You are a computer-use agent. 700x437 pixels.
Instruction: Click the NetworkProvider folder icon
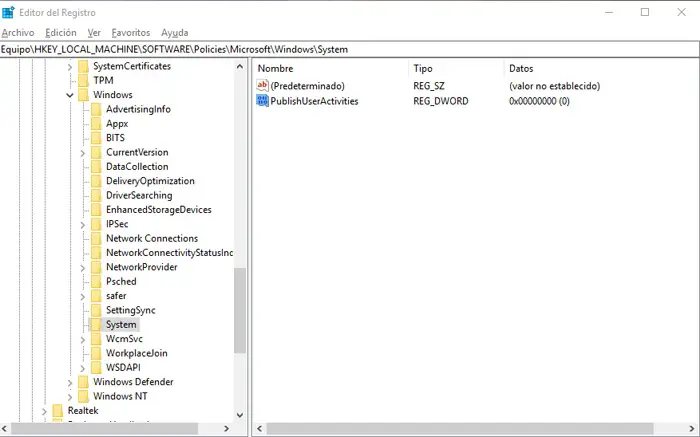(96, 267)
